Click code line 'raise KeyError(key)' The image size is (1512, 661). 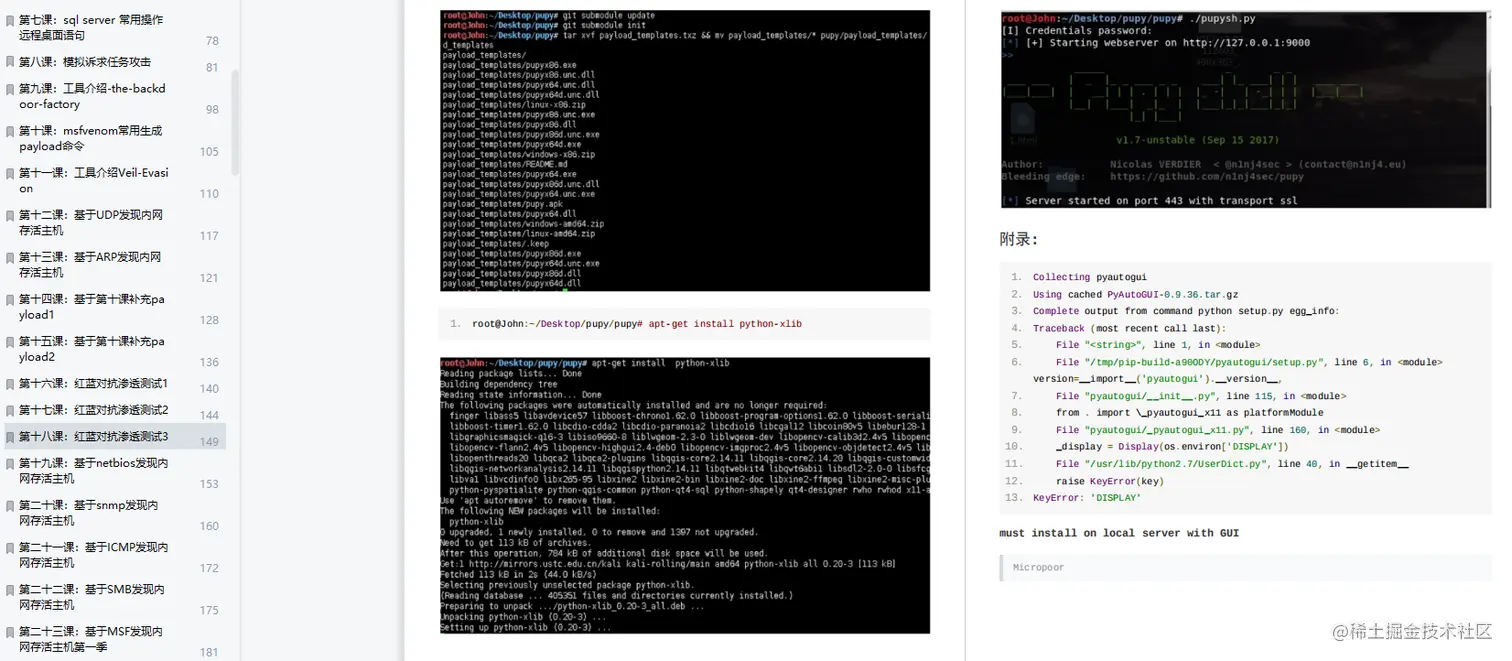click(x=1109, y=481)
